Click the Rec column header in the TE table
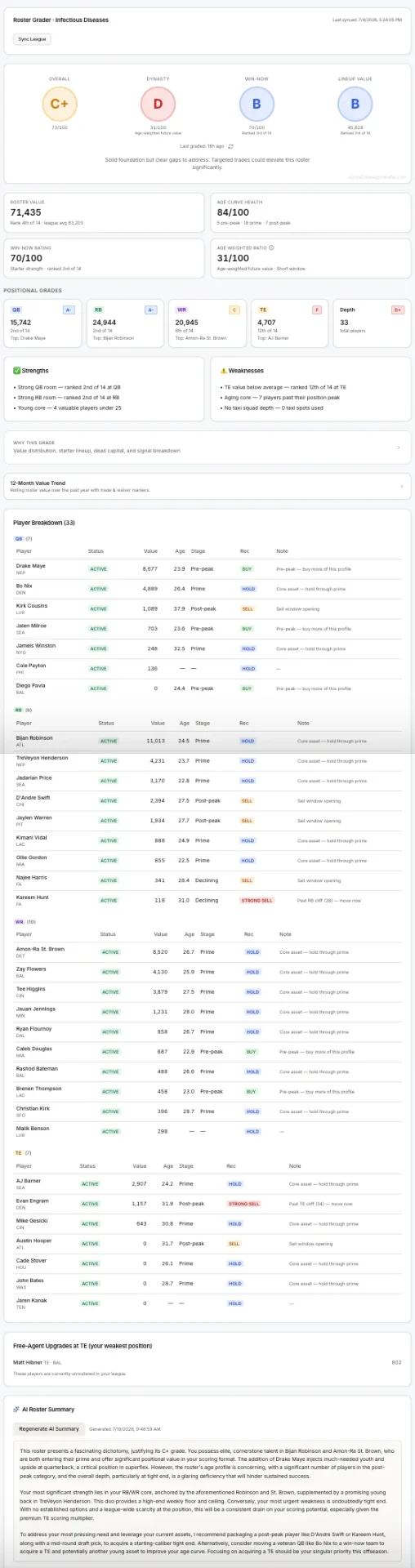Image resolution: width=415 pixels, height=1568 pixels. [x=231, y=1166]
